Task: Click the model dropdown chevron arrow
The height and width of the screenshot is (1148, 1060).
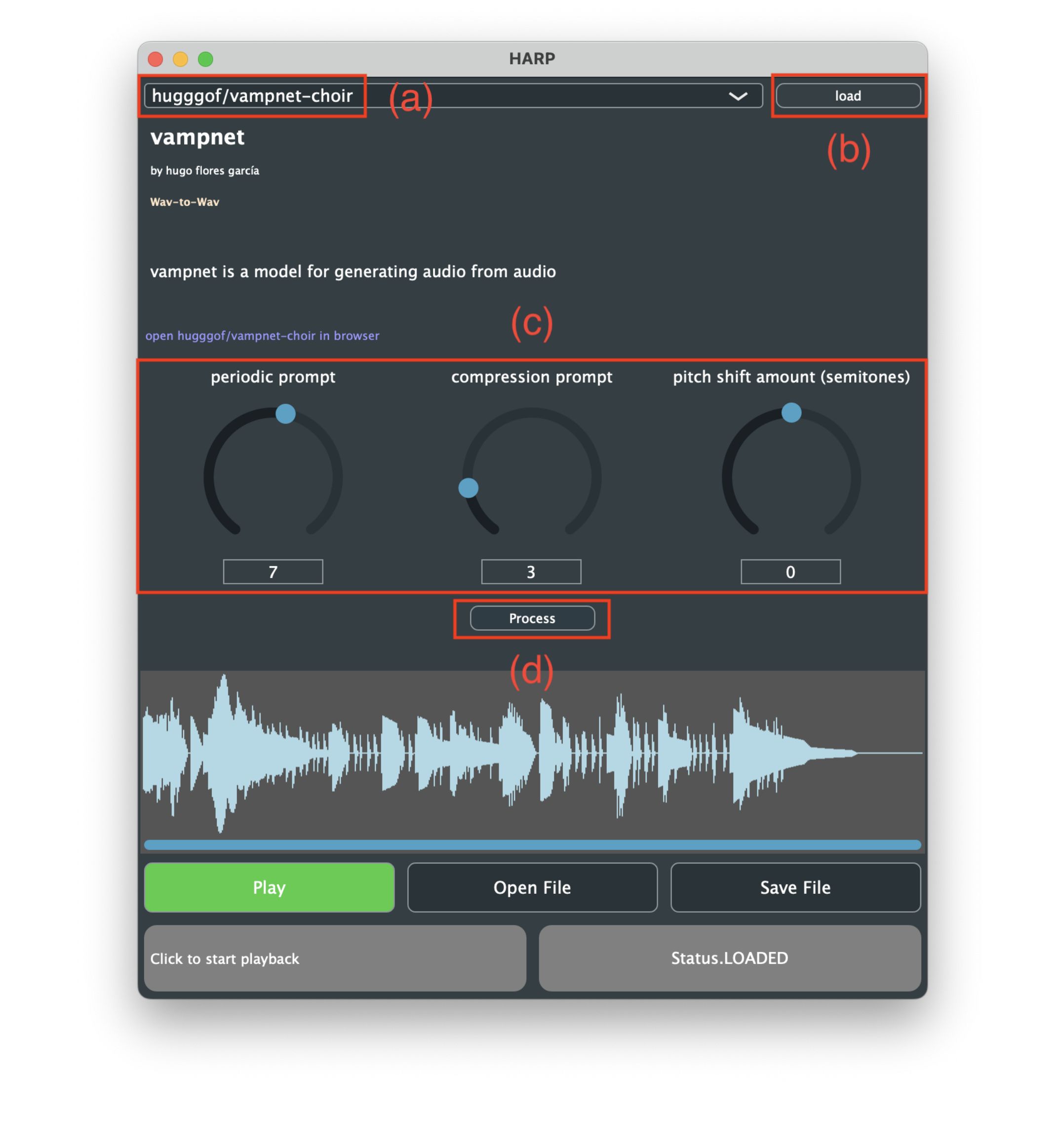Action: tap(738, 96)
